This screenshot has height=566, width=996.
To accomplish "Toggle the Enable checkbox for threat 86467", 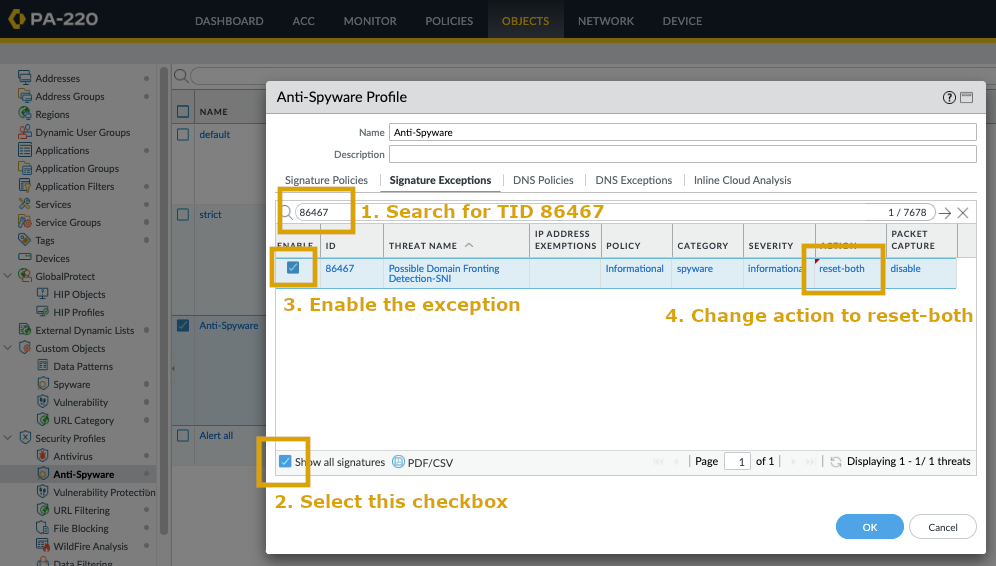I will [293, 268].
